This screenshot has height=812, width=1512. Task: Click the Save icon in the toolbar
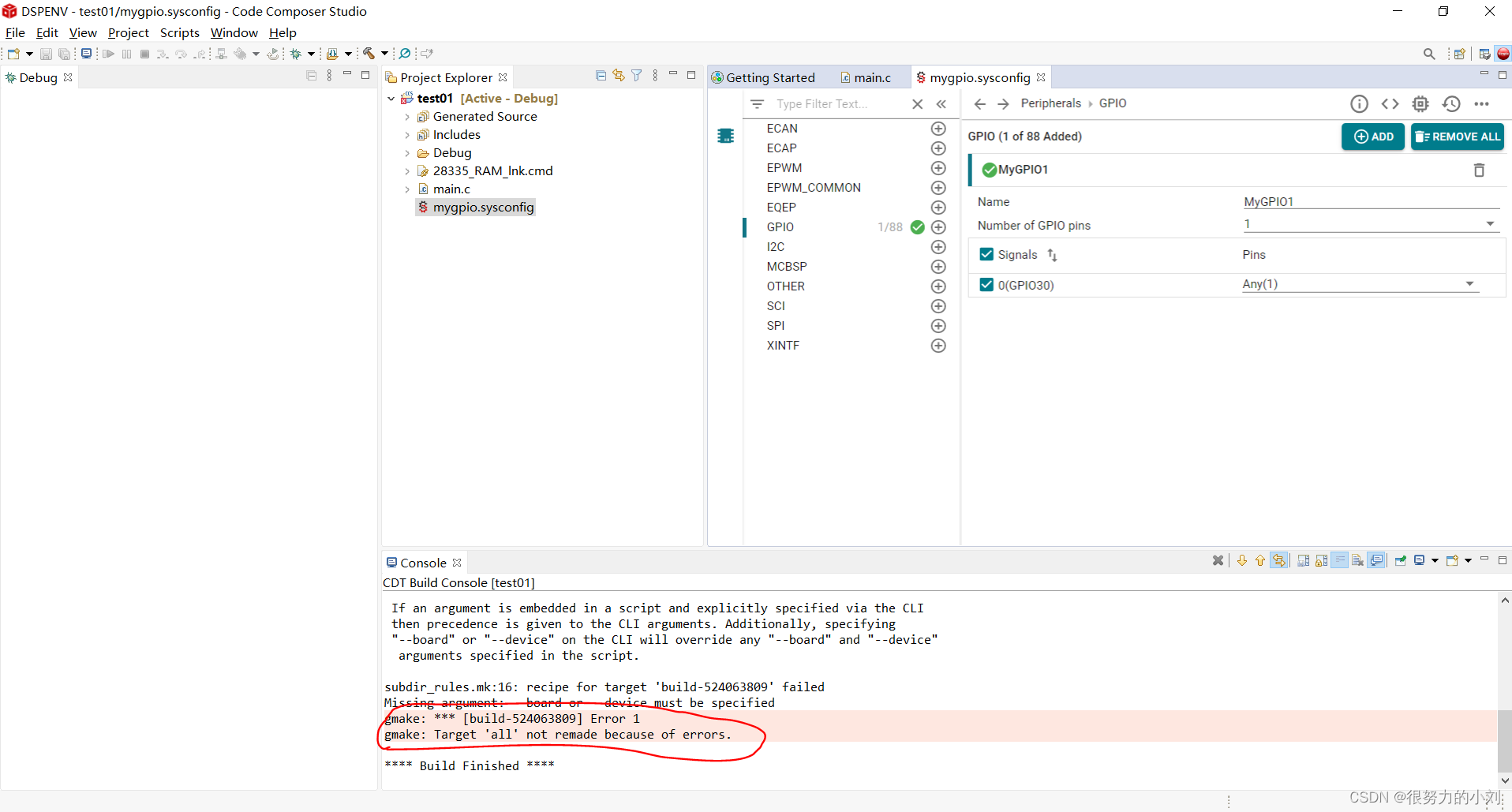pyautogui.click(x=46, y=54)
